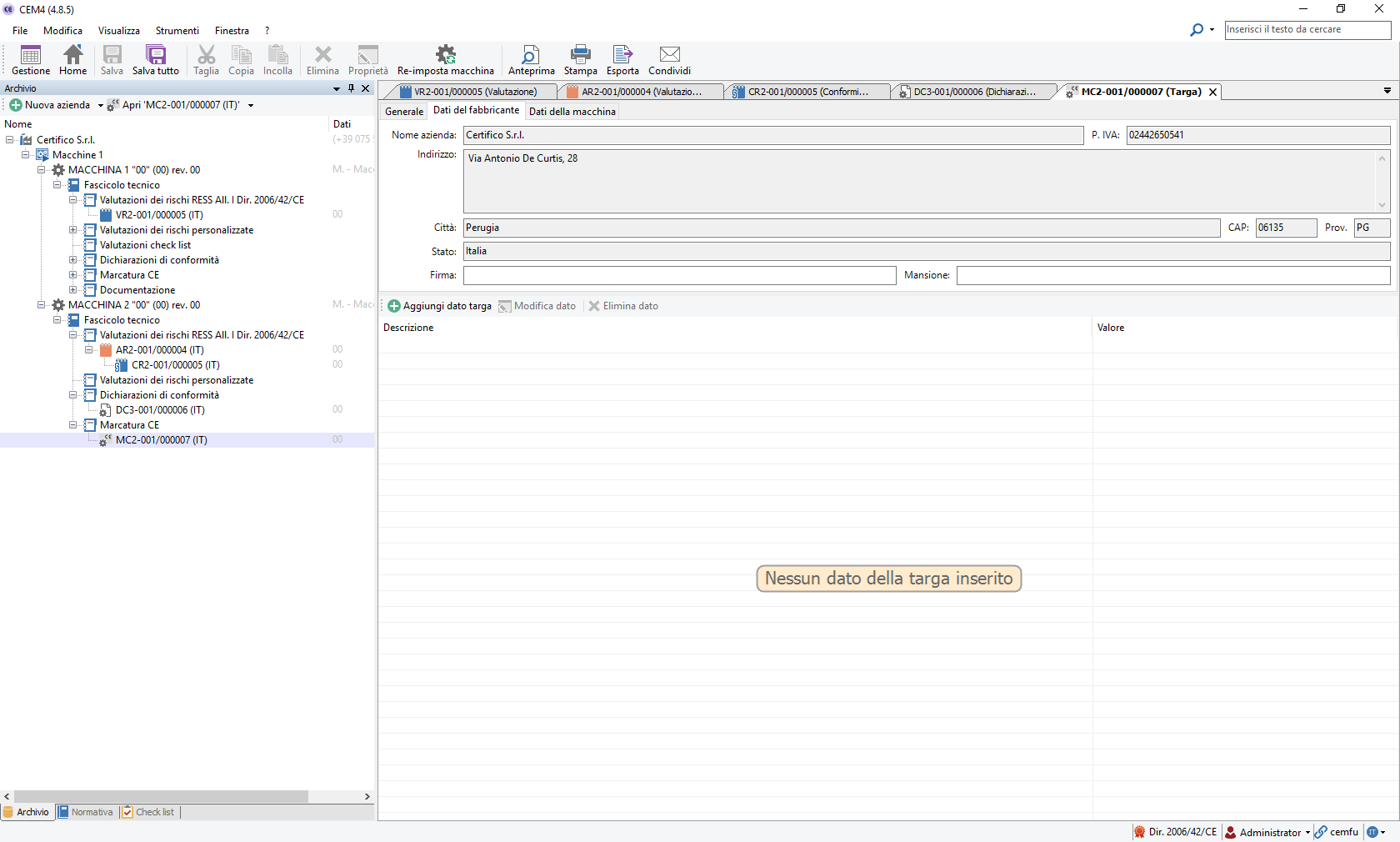Click the Stampa printer icon
The image size is (1400, 842).
tap(580, 59)
